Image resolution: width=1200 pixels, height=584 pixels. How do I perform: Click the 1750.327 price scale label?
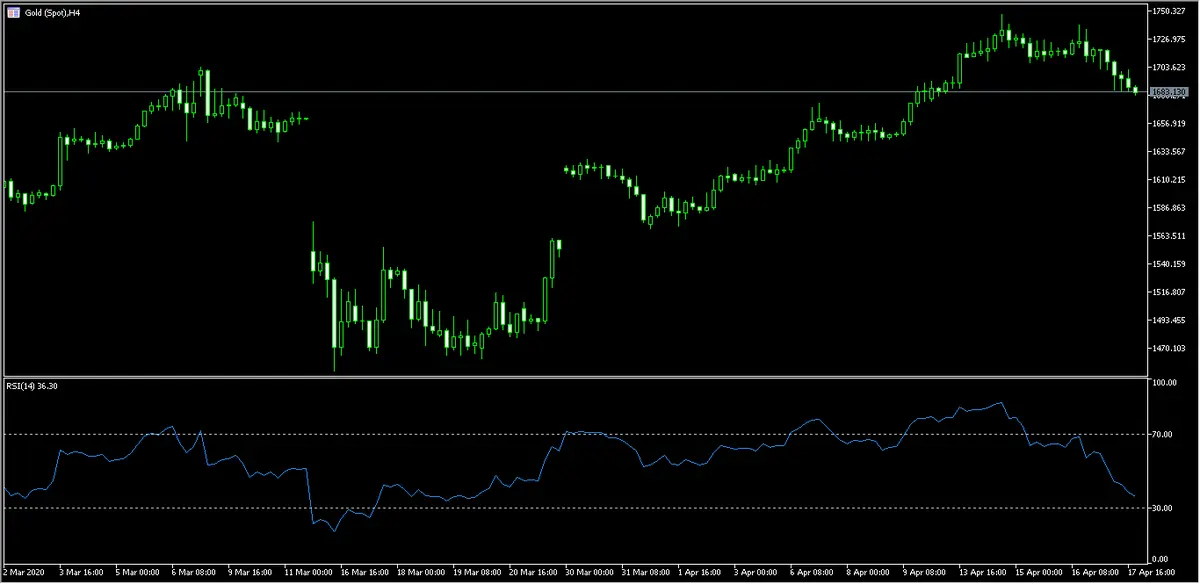click(x=1168, y=11)
